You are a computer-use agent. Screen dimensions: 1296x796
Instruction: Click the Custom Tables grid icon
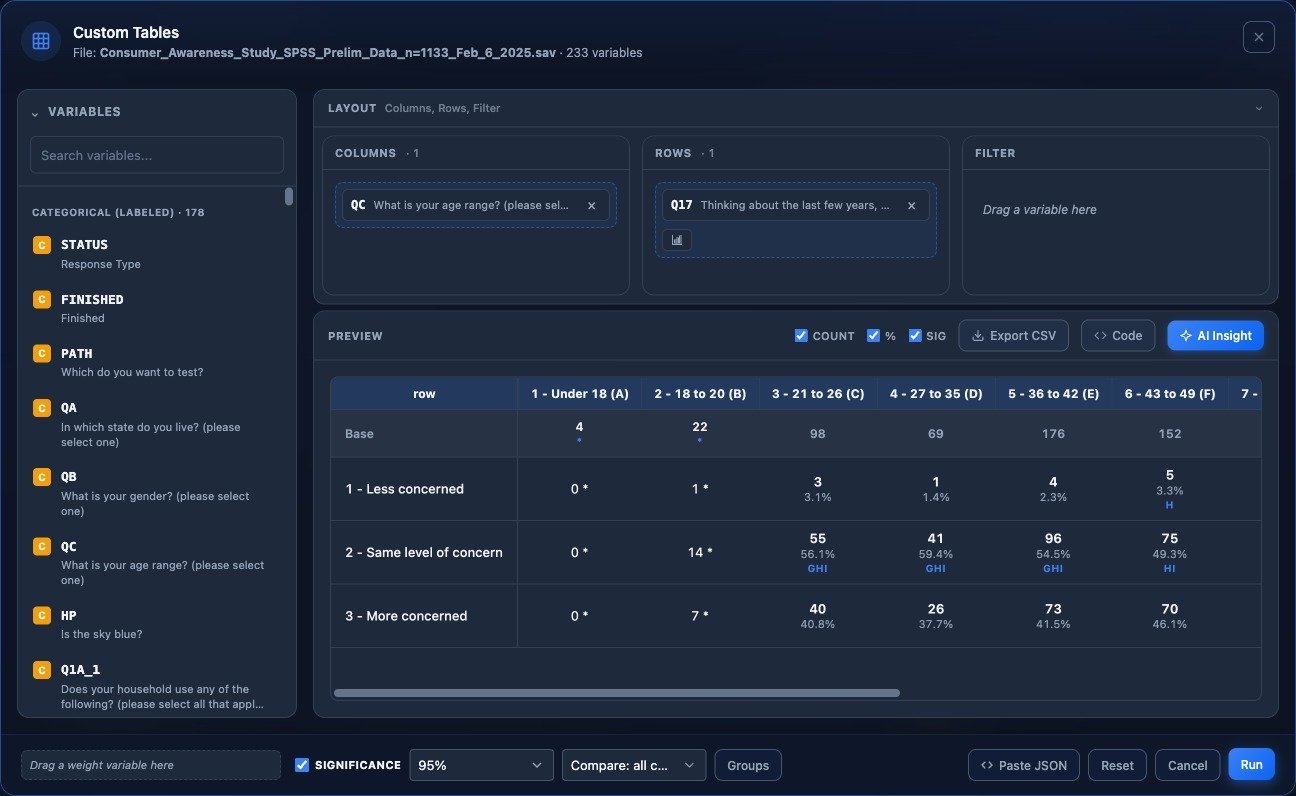41,41
